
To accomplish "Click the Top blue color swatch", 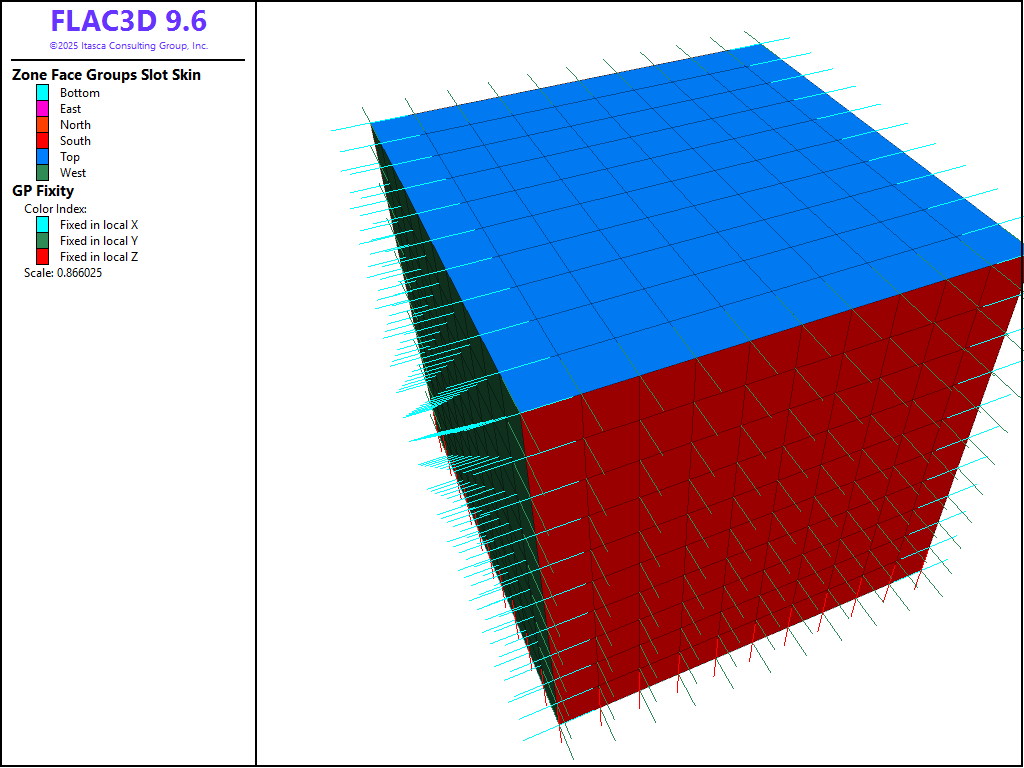I will [43, 157].
